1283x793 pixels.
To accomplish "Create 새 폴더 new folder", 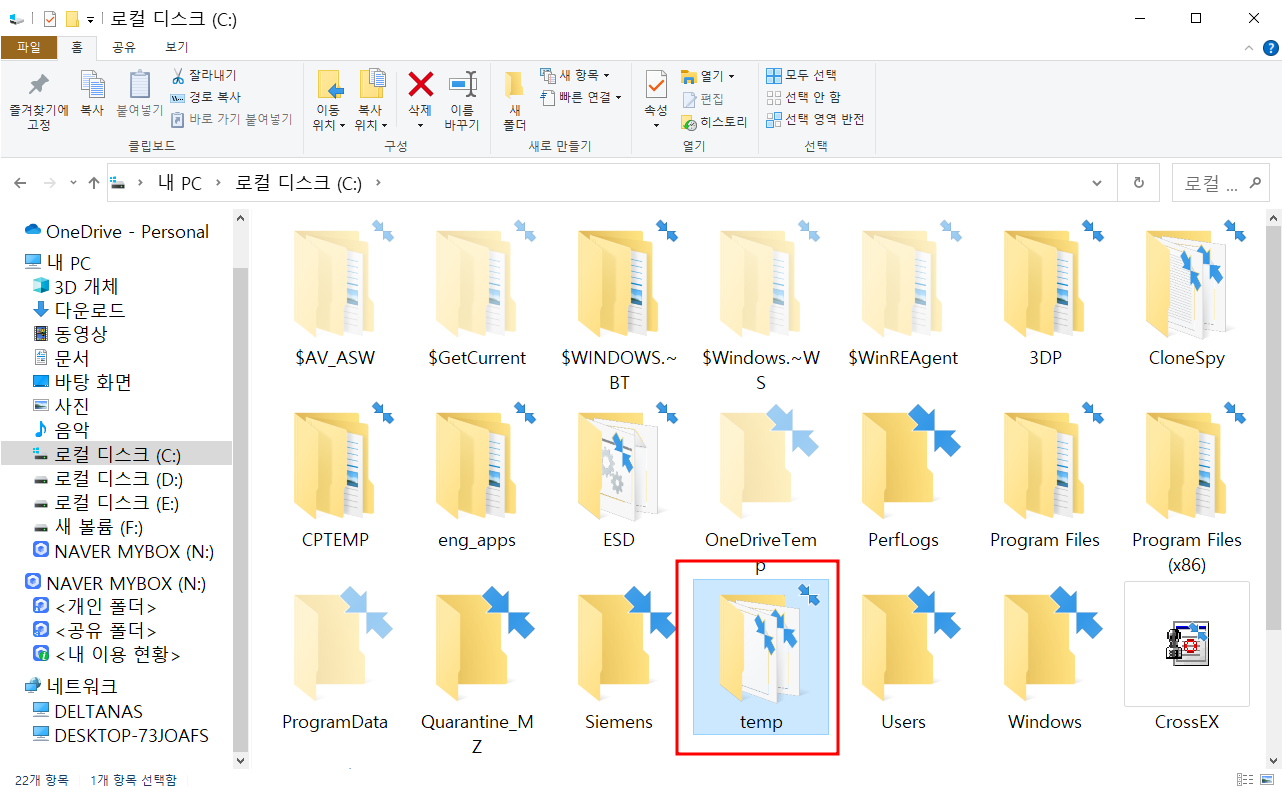I will click(514, 101).
